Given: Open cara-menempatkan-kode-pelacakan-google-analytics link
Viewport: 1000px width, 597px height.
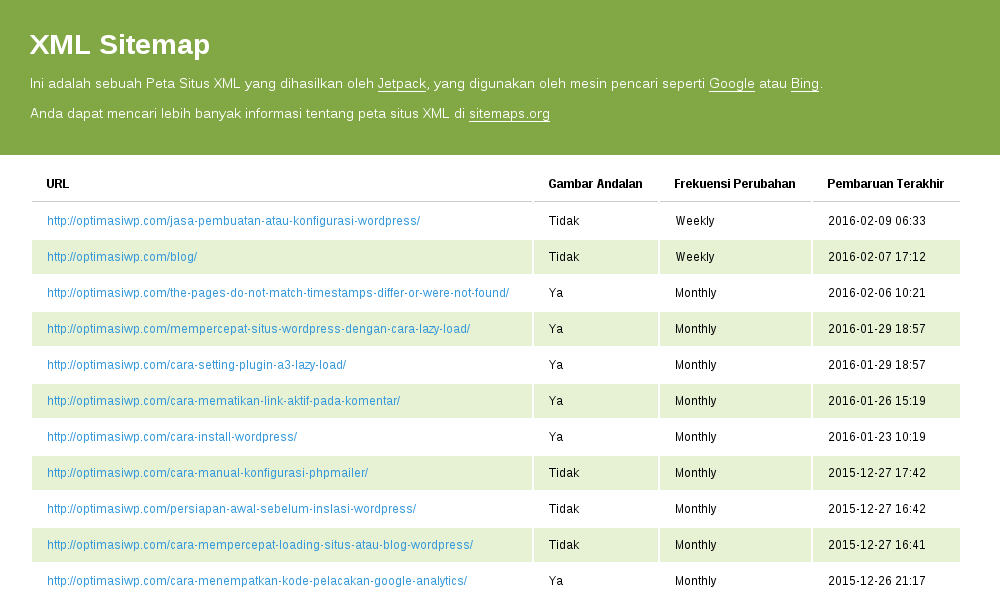Looking at the screenshot, I should pos(257,581).
